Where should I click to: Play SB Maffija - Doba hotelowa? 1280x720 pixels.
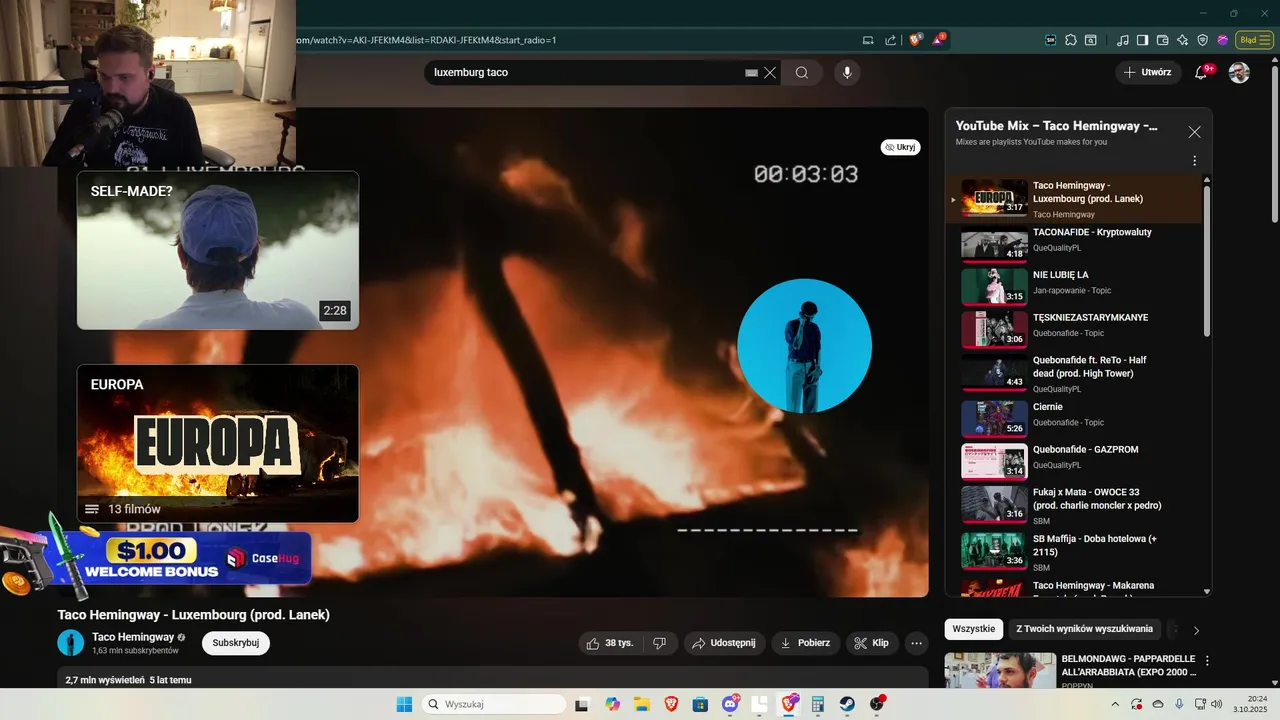[x=1073, y=551]
